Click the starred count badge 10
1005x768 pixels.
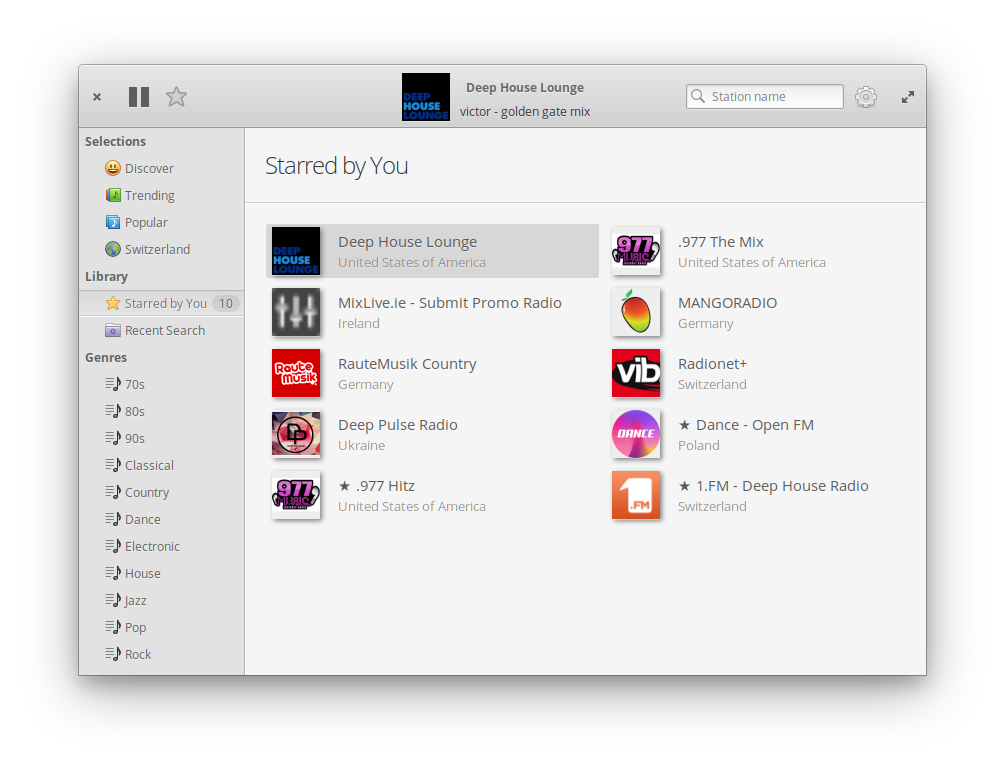(226, 303)
